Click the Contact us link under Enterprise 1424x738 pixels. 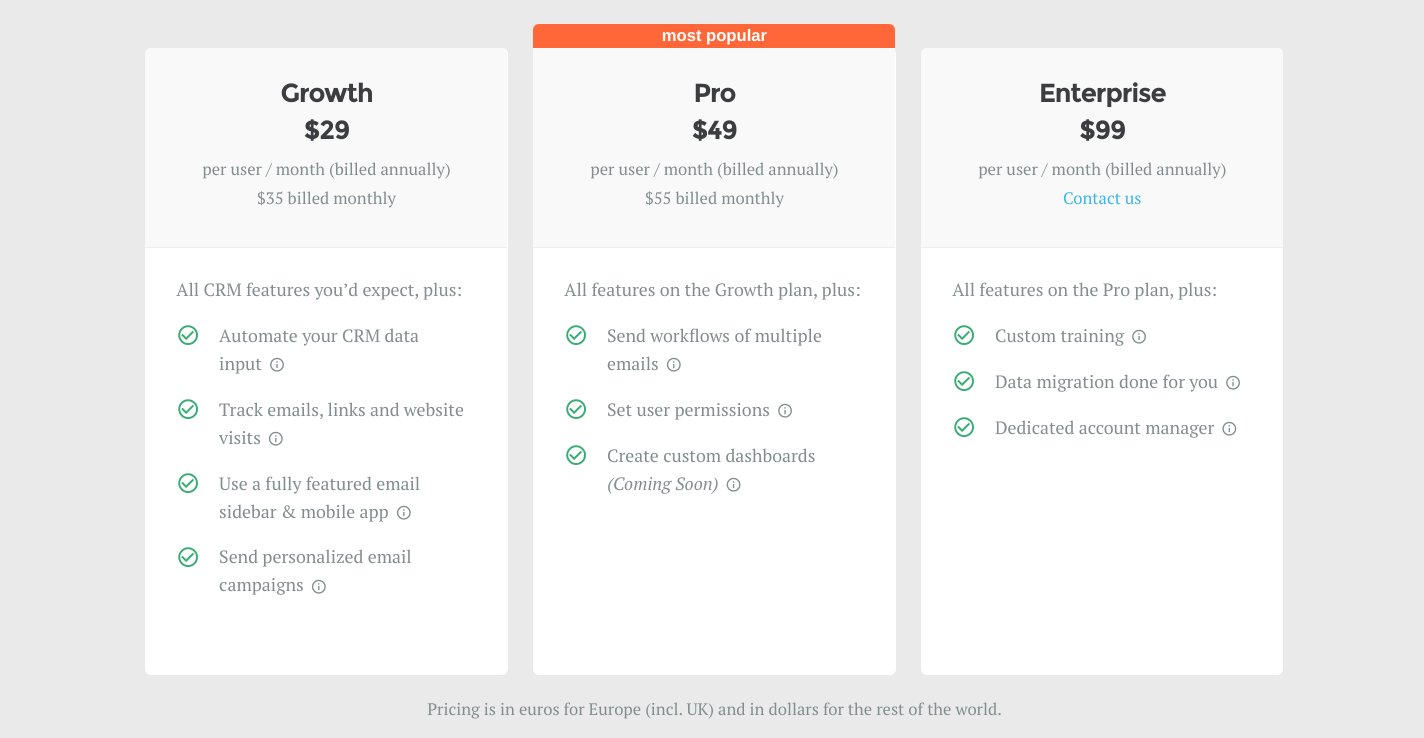tap(1102, 198)
